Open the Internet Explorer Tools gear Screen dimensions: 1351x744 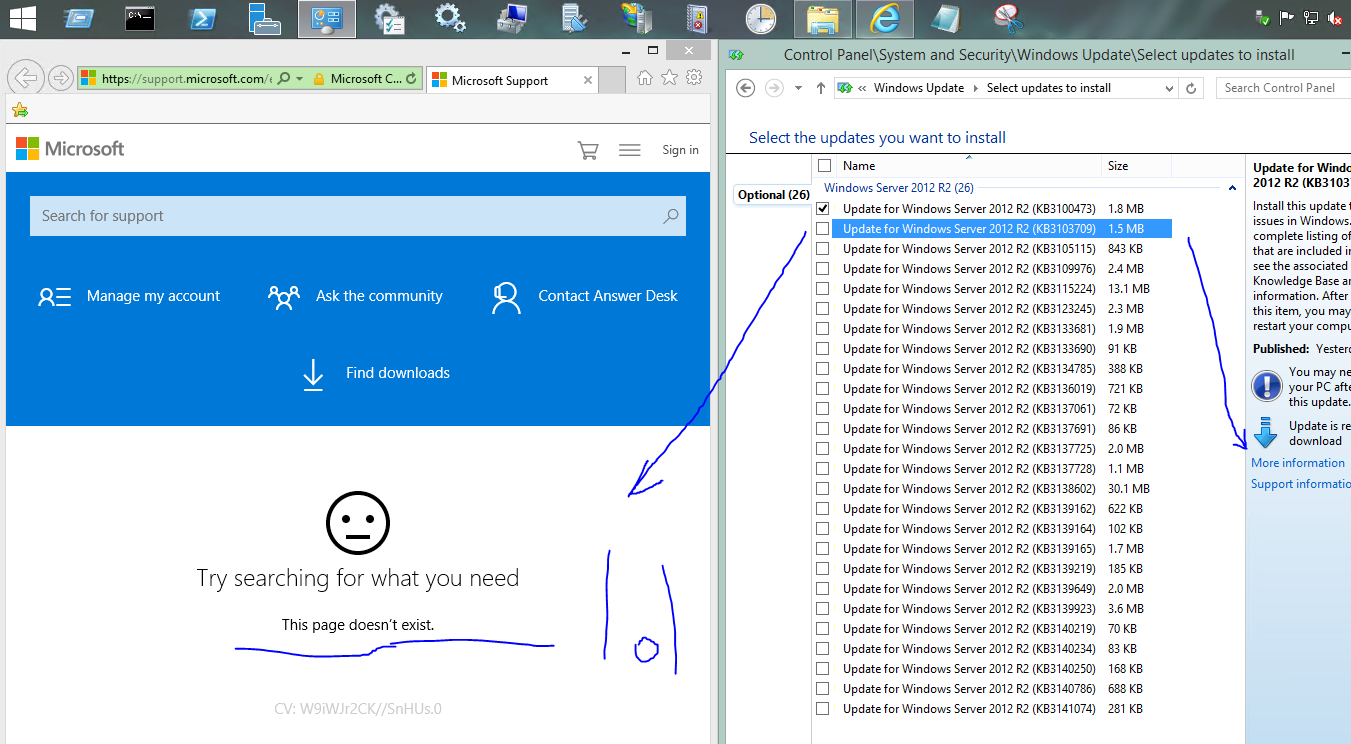point(692,78)
